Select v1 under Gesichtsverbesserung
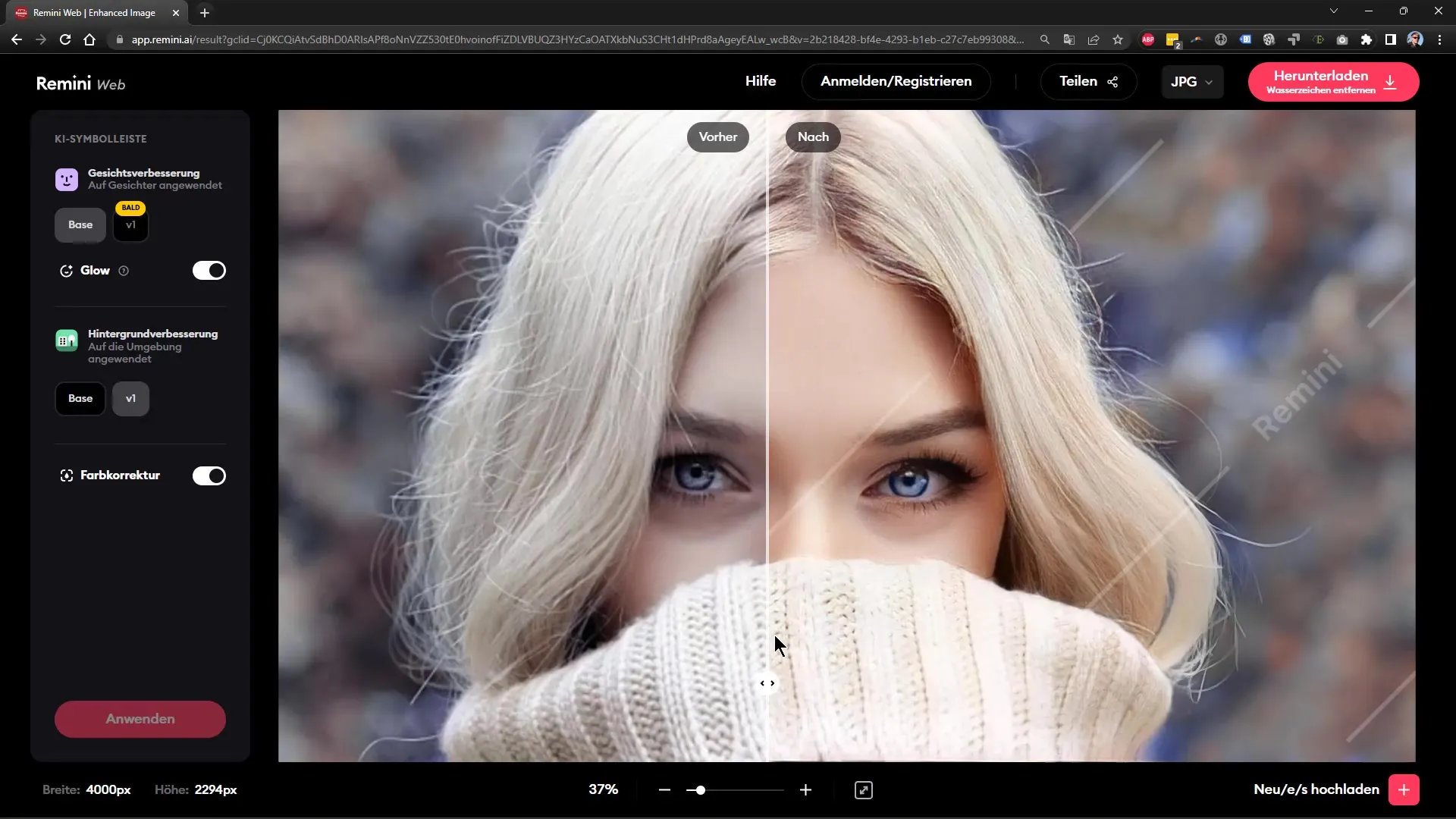Viewport: 1456px width, 819px height. [130, 225]
